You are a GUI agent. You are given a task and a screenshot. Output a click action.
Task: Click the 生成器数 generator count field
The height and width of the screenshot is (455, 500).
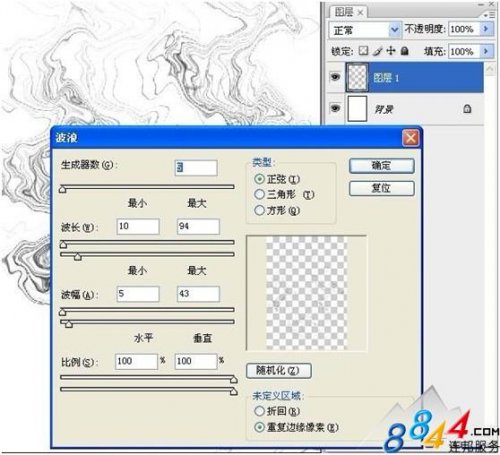click(x=196, y=167)
